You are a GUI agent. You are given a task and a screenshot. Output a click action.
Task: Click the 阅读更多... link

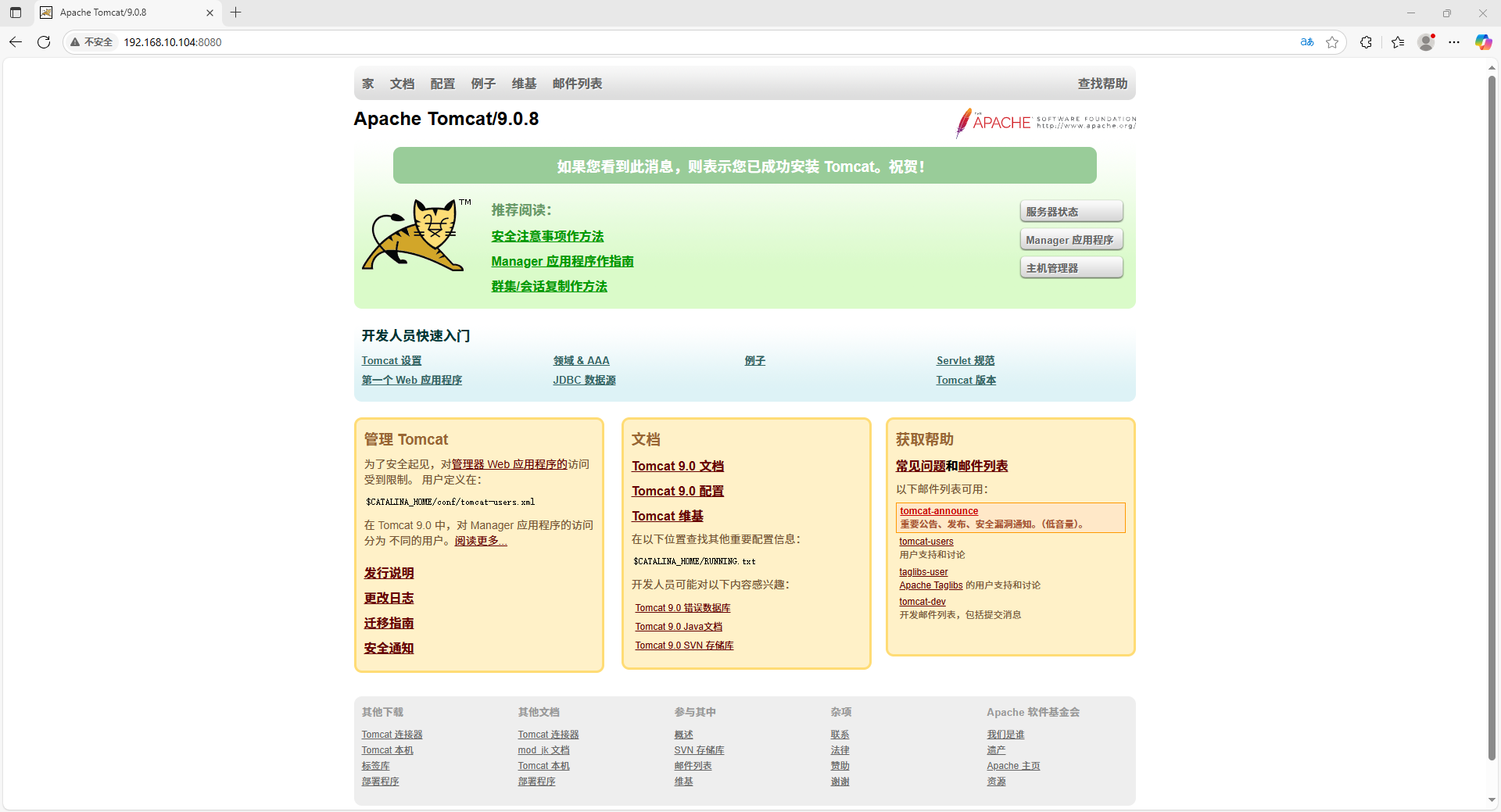(x=481, y=541)
